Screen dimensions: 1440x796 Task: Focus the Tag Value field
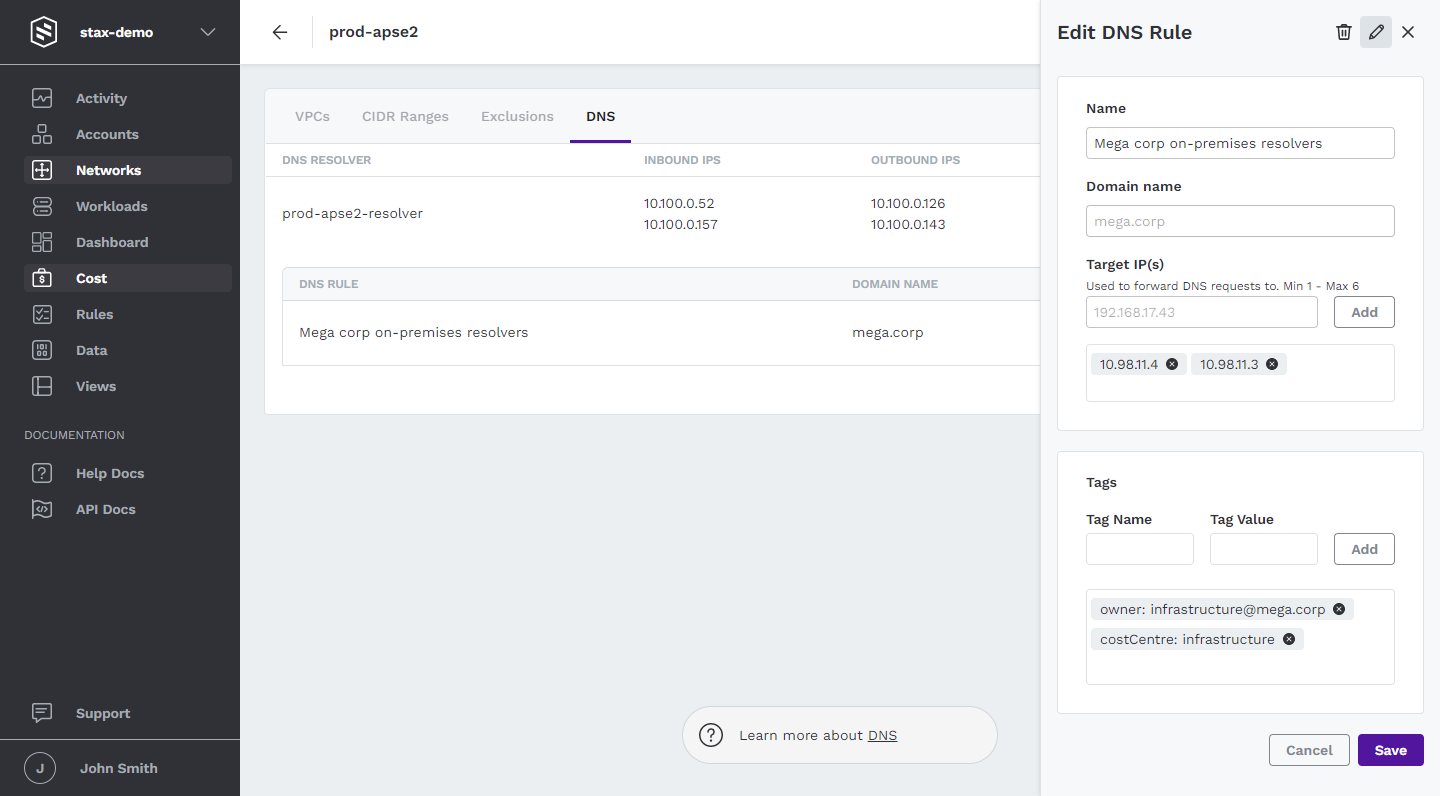1264,549
